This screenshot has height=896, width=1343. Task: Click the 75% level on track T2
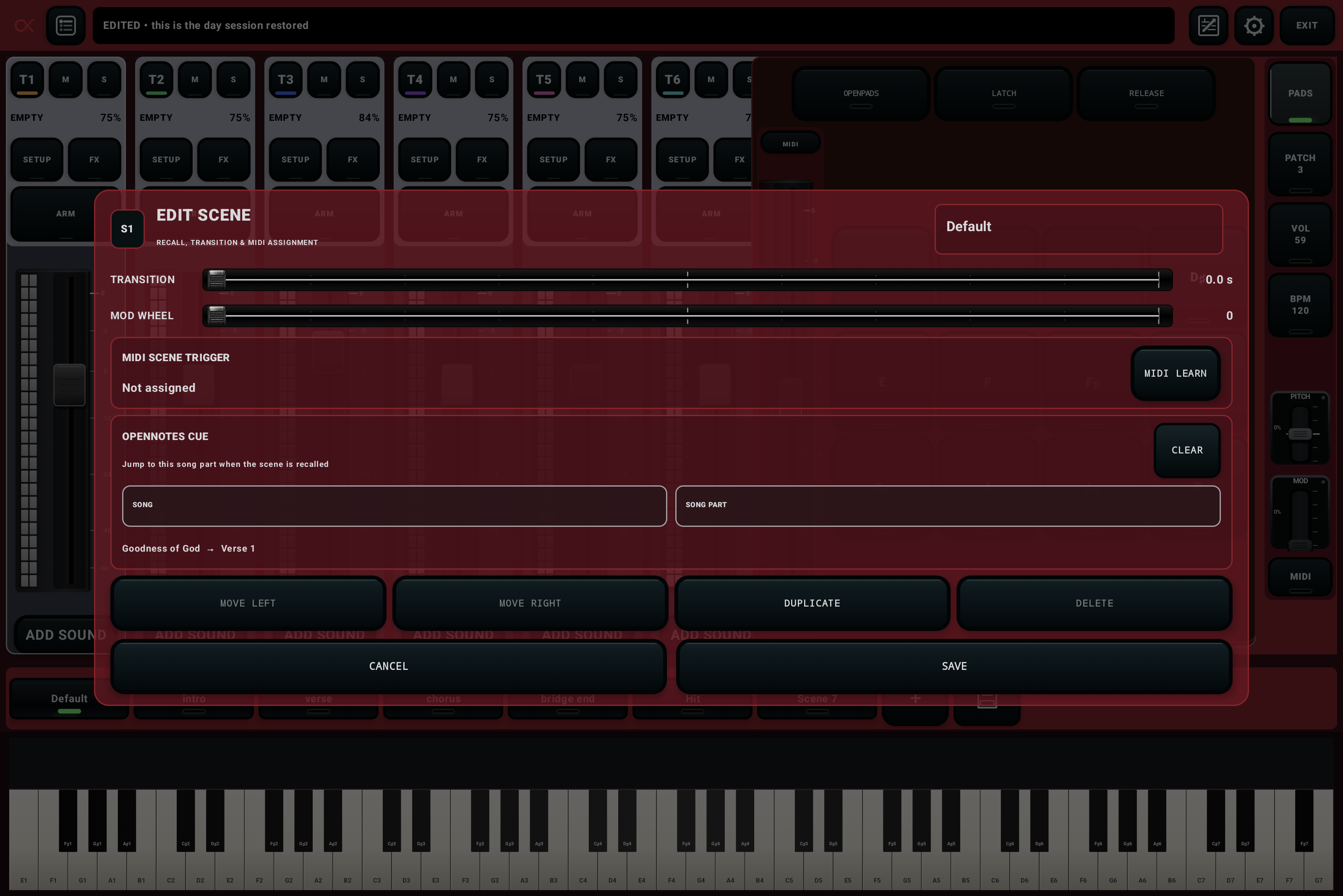240,118
